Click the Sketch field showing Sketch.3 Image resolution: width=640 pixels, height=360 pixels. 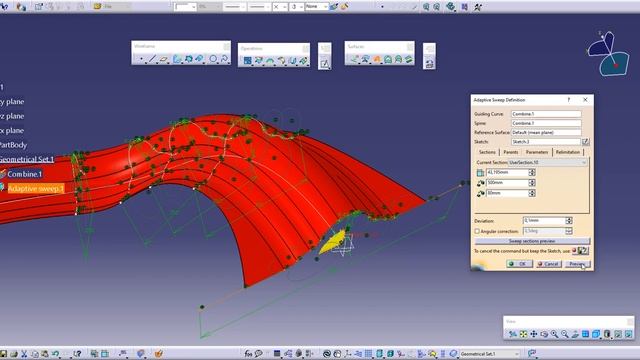pos(545,142)
